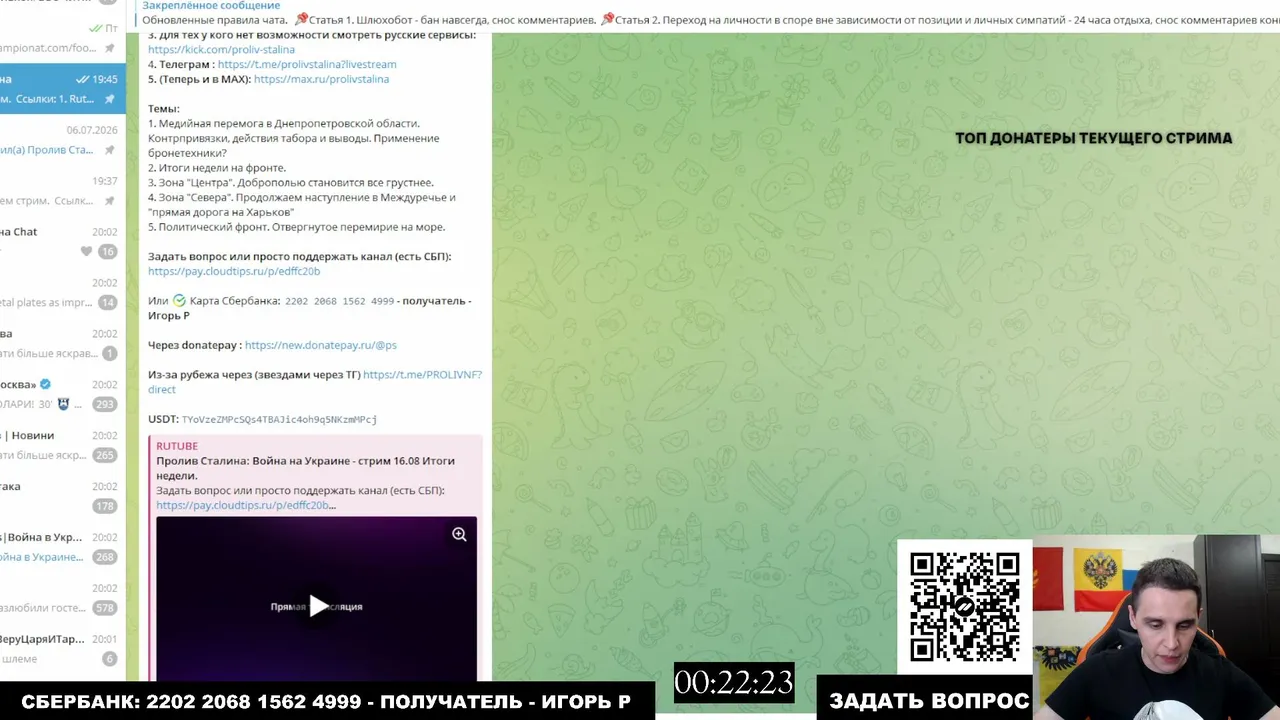The image size is (1280, 720).
Task: Open the chat with 19:37 timestamp
Action: tap(62, 192)
